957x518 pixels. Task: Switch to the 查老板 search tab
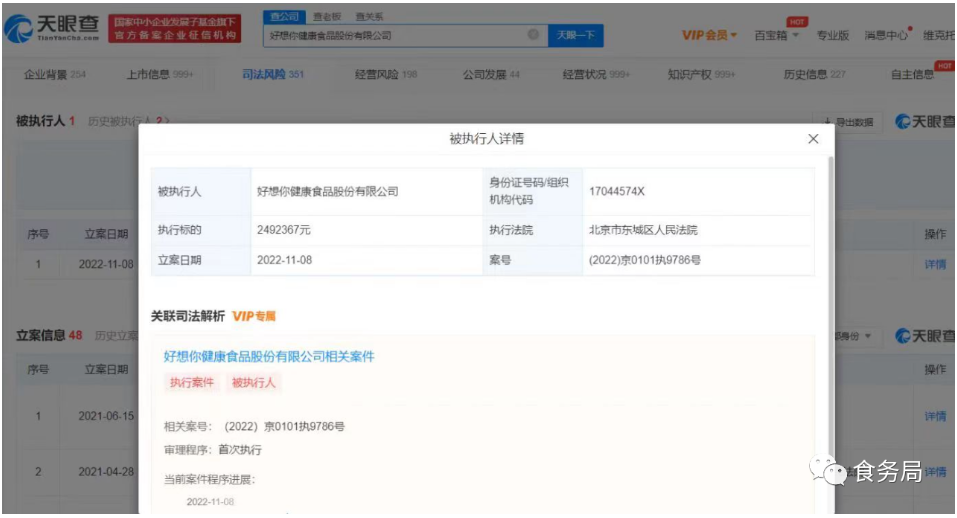325,17
